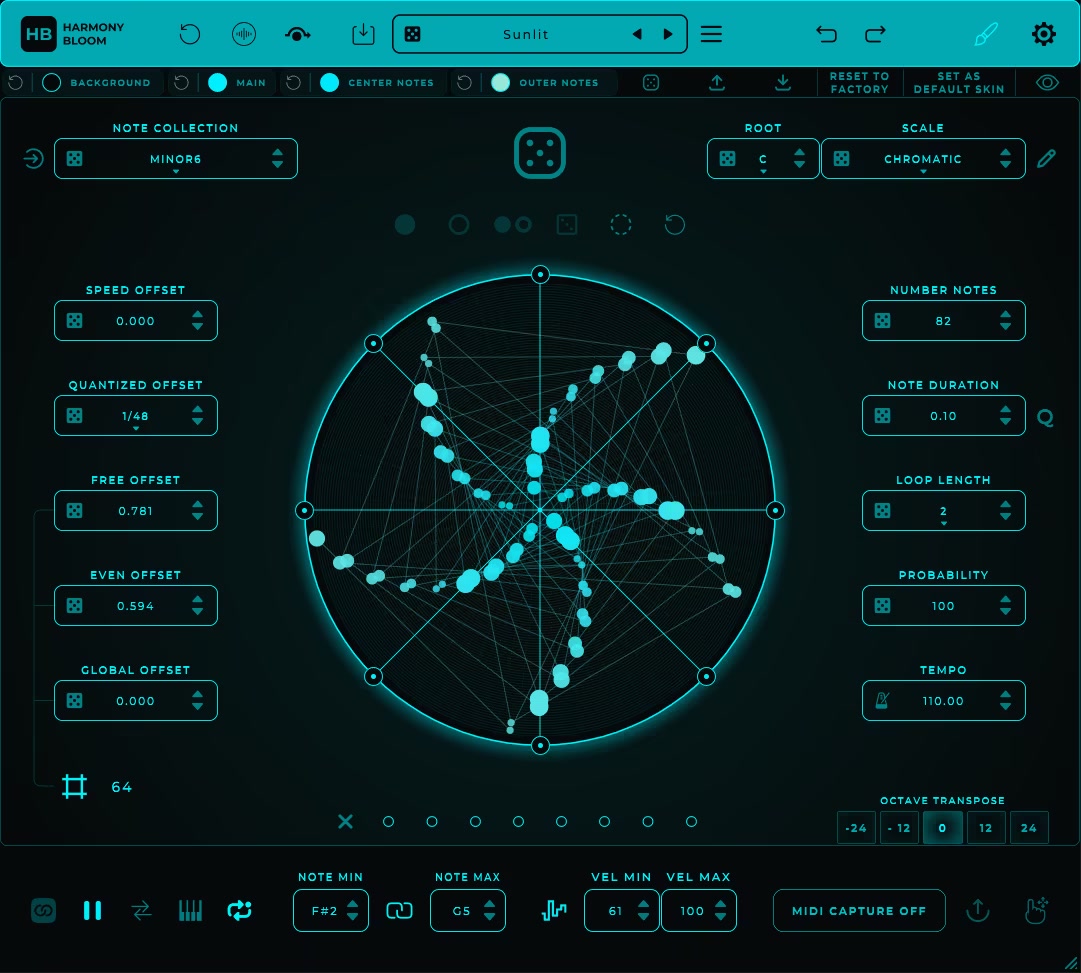Open the Note Collection MINOR6 dropdown
1081x973 pixels.
coord(176,160)
